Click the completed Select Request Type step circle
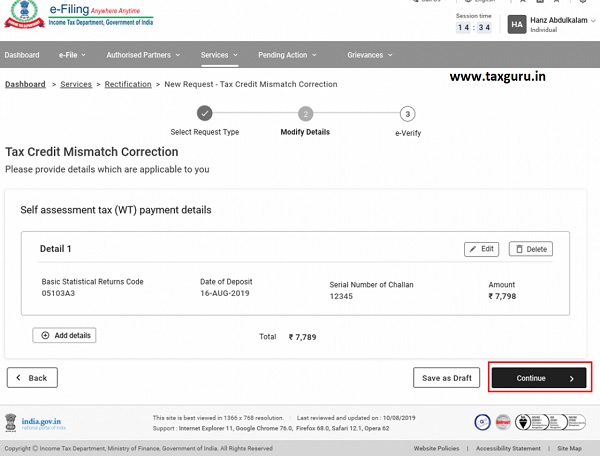 (x=205, y=113)
